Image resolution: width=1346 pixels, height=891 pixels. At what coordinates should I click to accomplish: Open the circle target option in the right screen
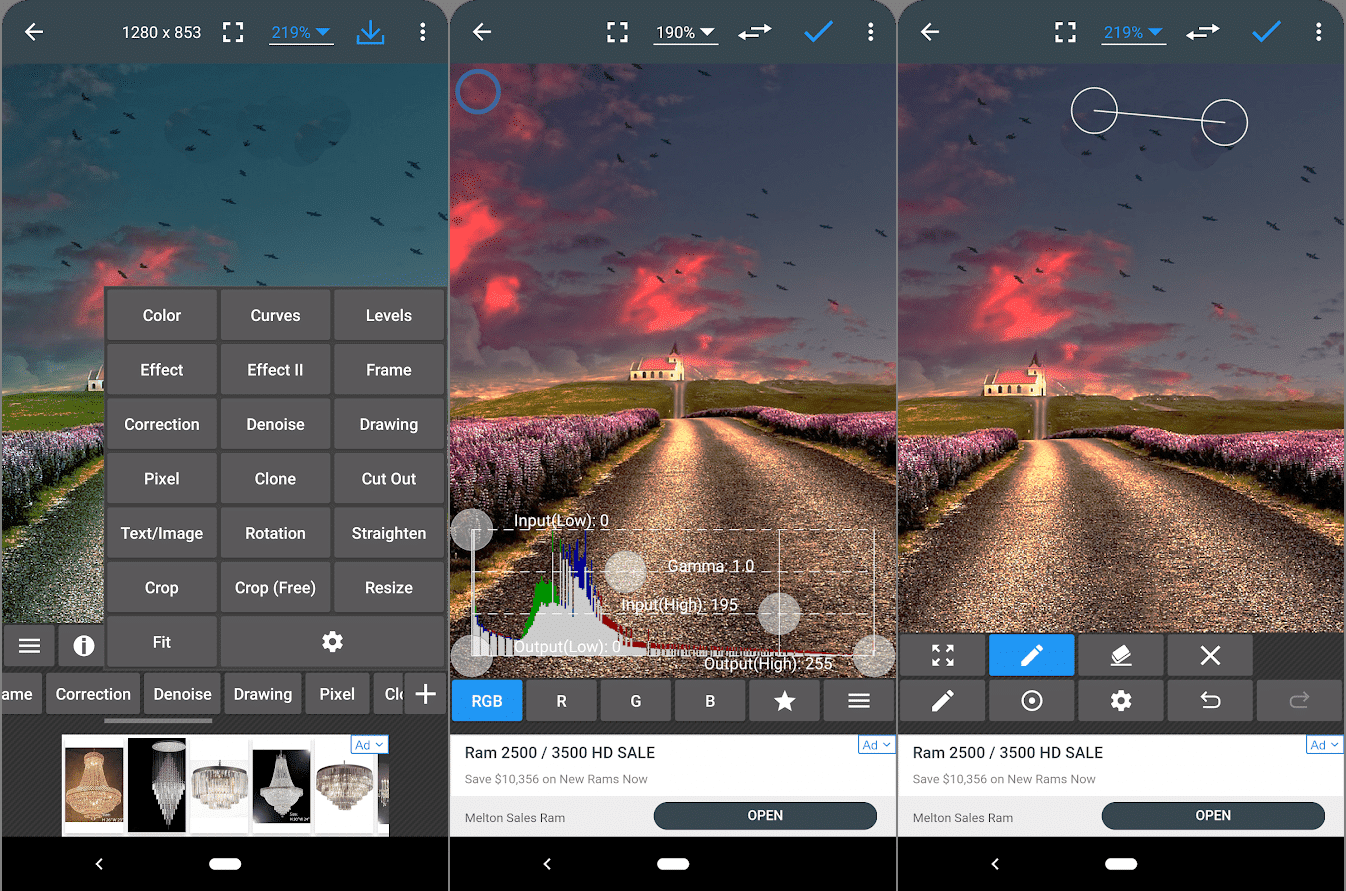coord(1032,701)
